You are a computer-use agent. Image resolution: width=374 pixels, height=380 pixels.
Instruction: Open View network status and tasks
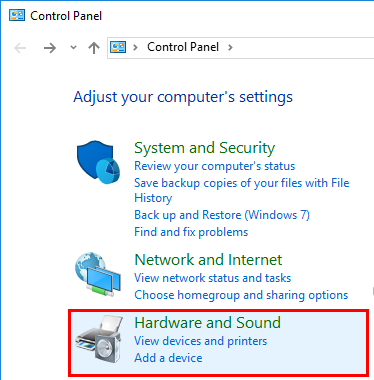(213, 278)
